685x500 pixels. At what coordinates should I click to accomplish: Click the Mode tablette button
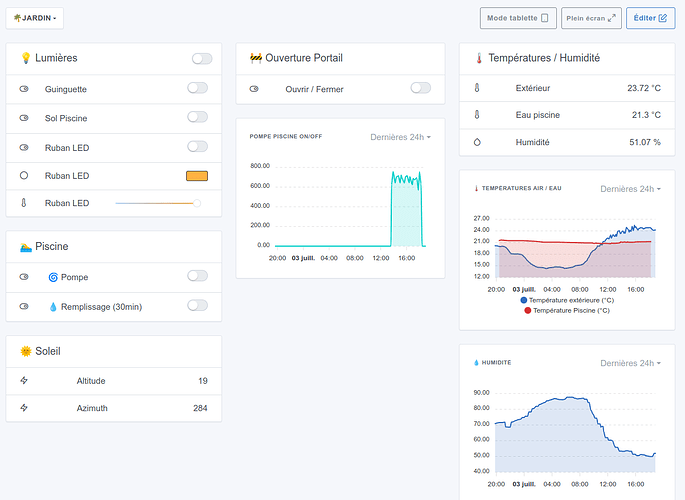coord(517,18)
